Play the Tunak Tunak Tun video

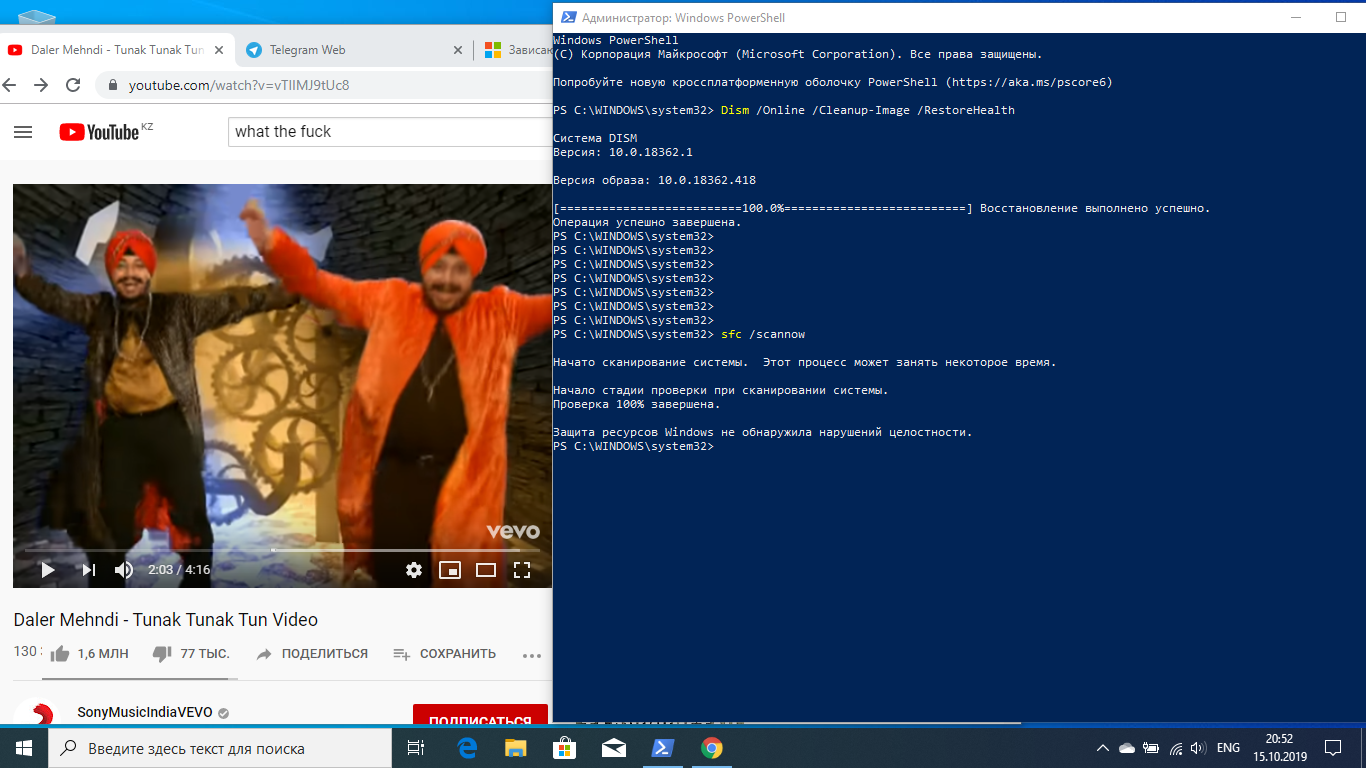[x=47, y=570]
